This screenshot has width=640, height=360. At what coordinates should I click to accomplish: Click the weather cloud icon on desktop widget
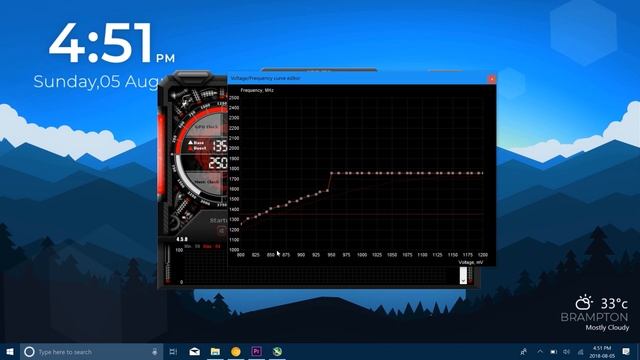click(584, 302)
